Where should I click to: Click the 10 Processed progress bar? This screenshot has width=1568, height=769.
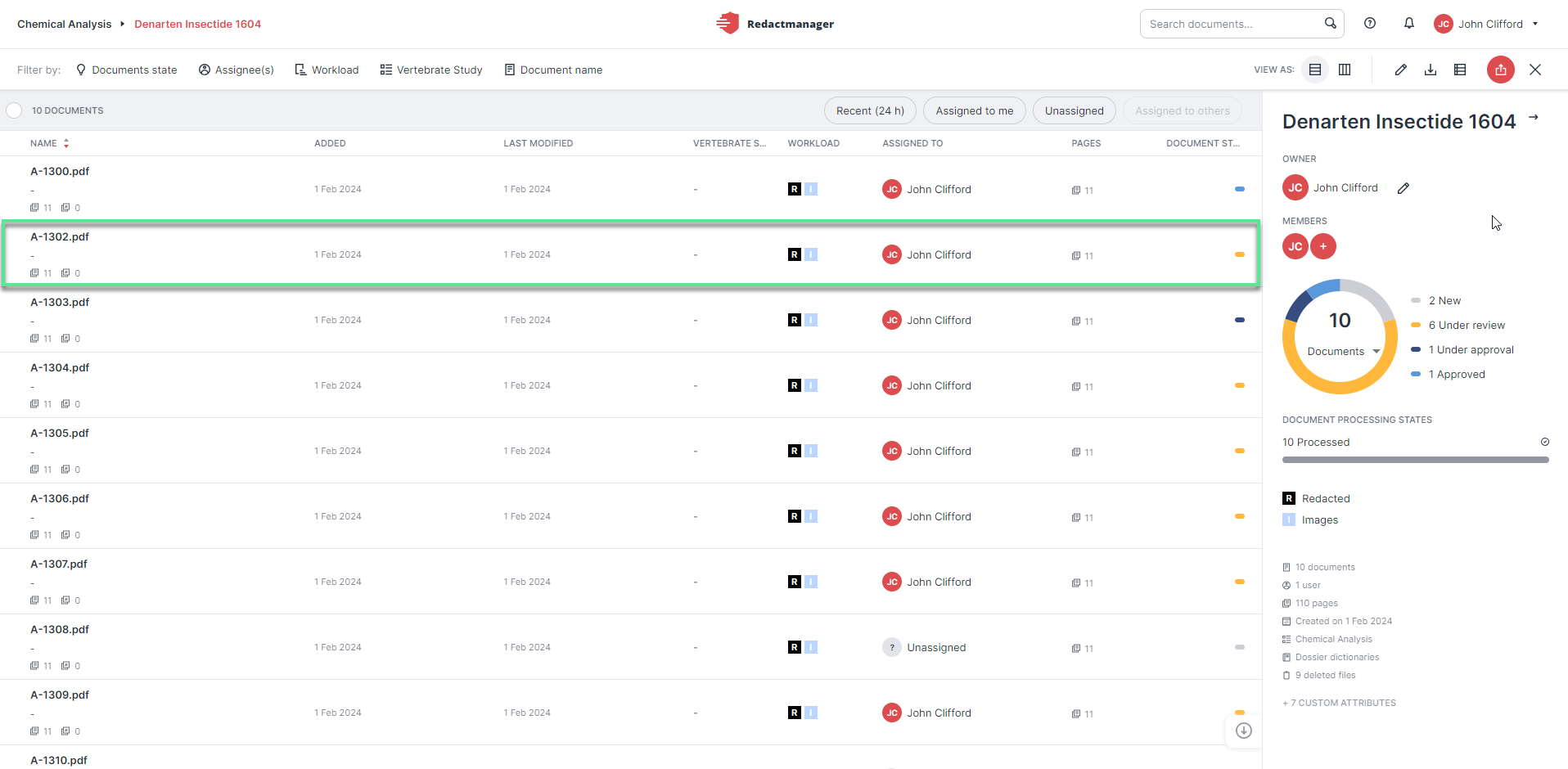pos(1415,460)
